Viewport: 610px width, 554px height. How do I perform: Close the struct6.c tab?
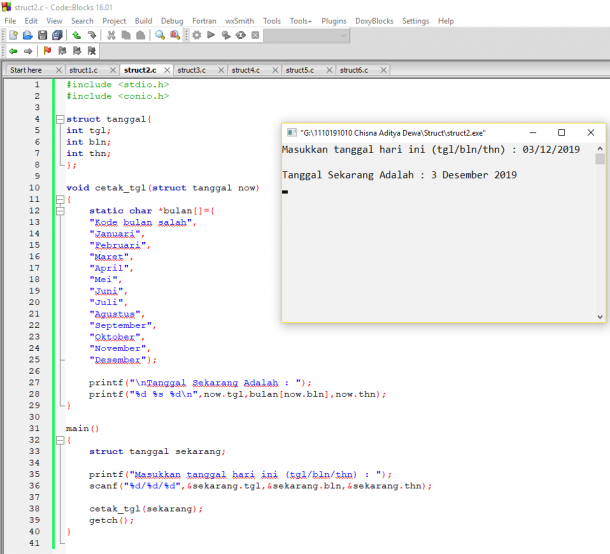[384, 70]
